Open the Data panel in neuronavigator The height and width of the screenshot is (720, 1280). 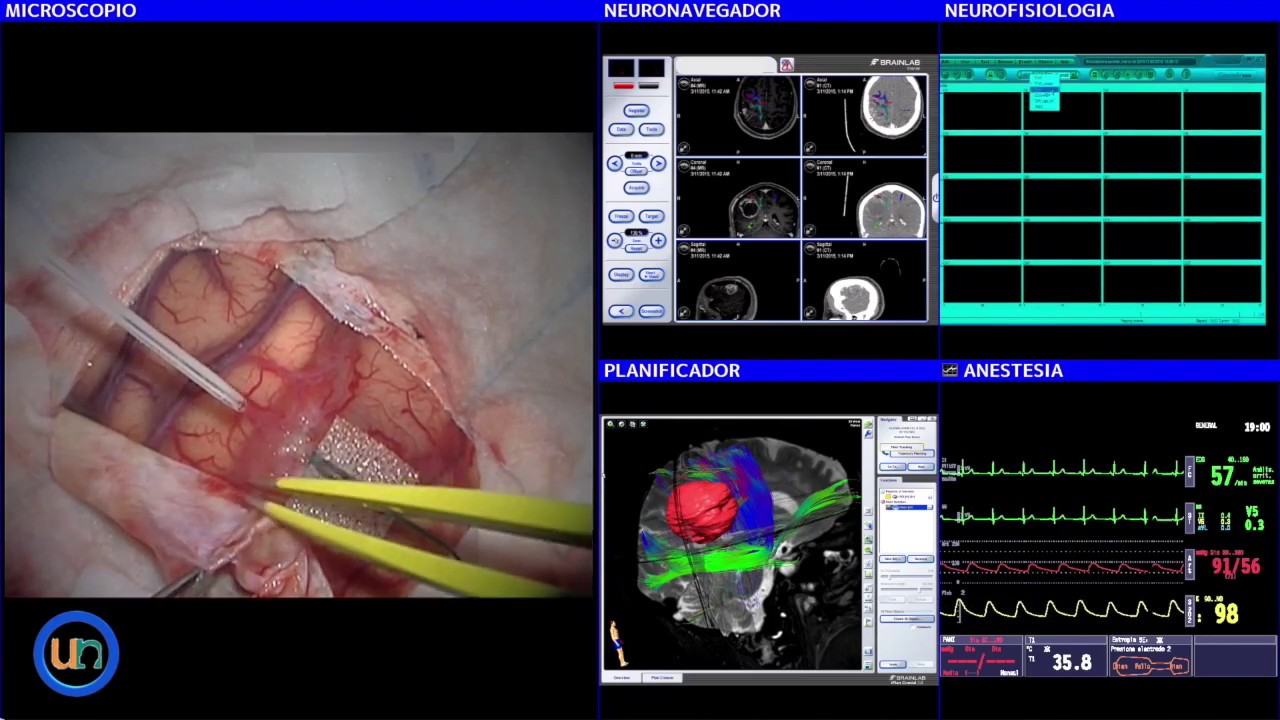[621, 129]
